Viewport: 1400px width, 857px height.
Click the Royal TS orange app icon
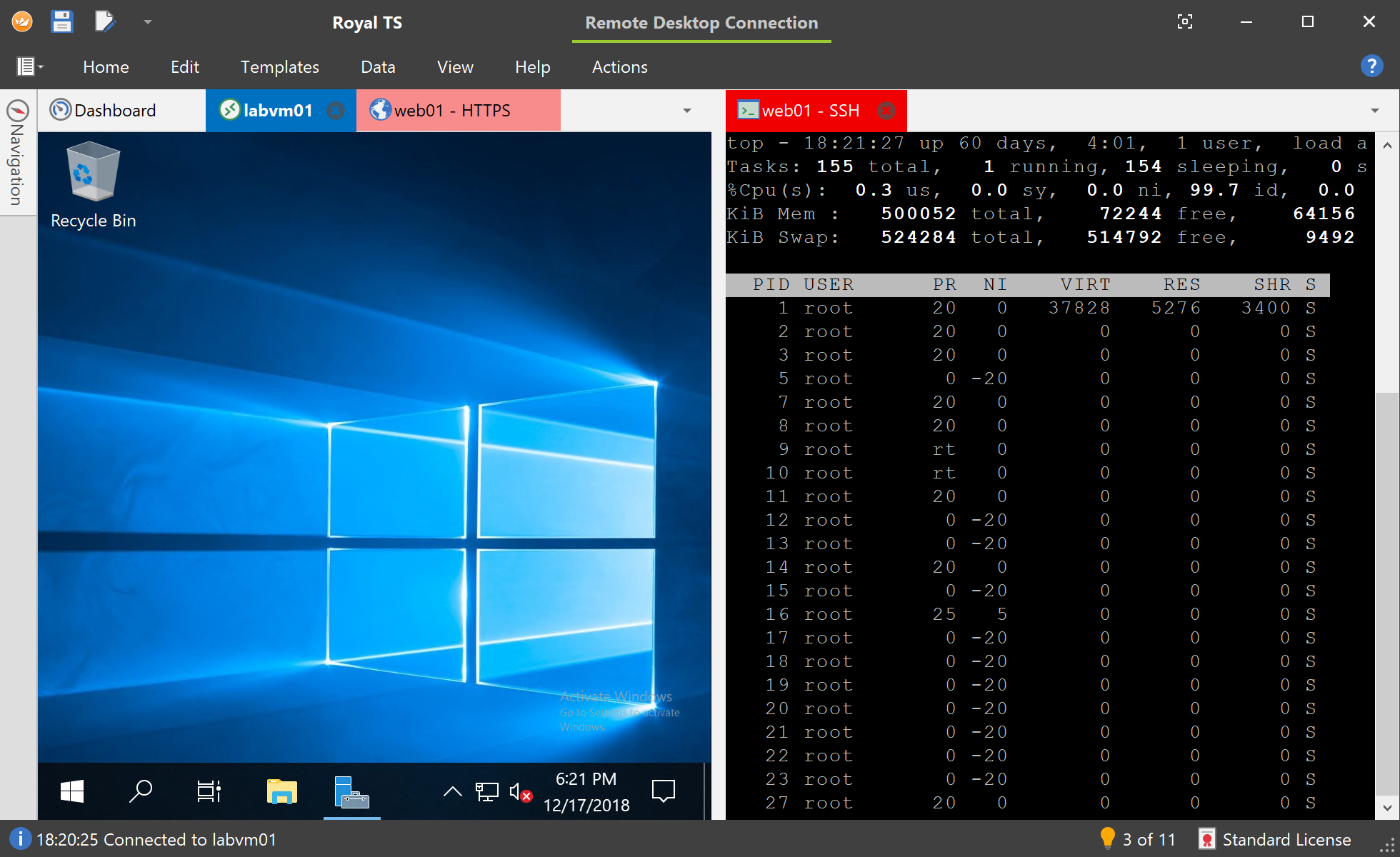pyautogui.click(x=22, y=22)
